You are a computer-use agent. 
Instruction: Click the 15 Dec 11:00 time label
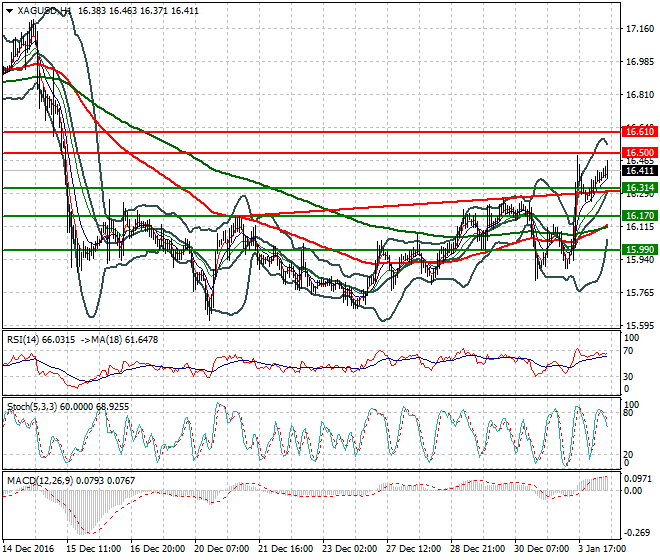point(94,549)
